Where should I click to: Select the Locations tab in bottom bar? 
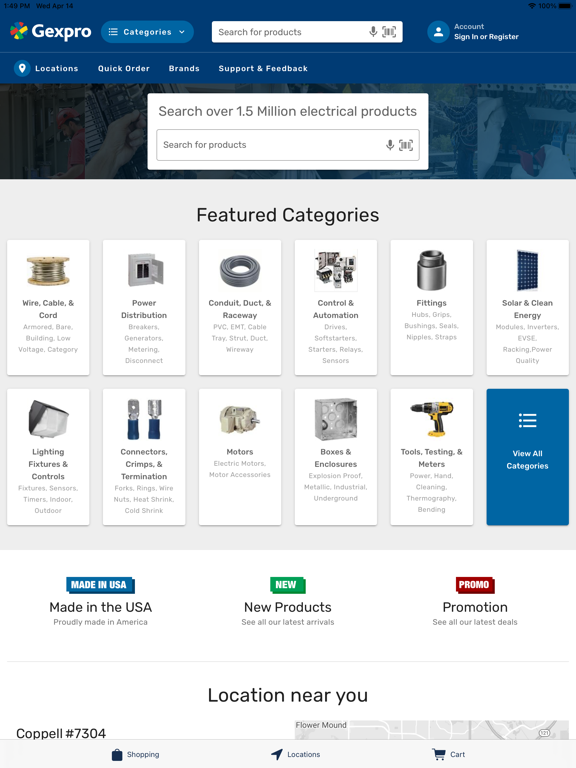point(296,754)
